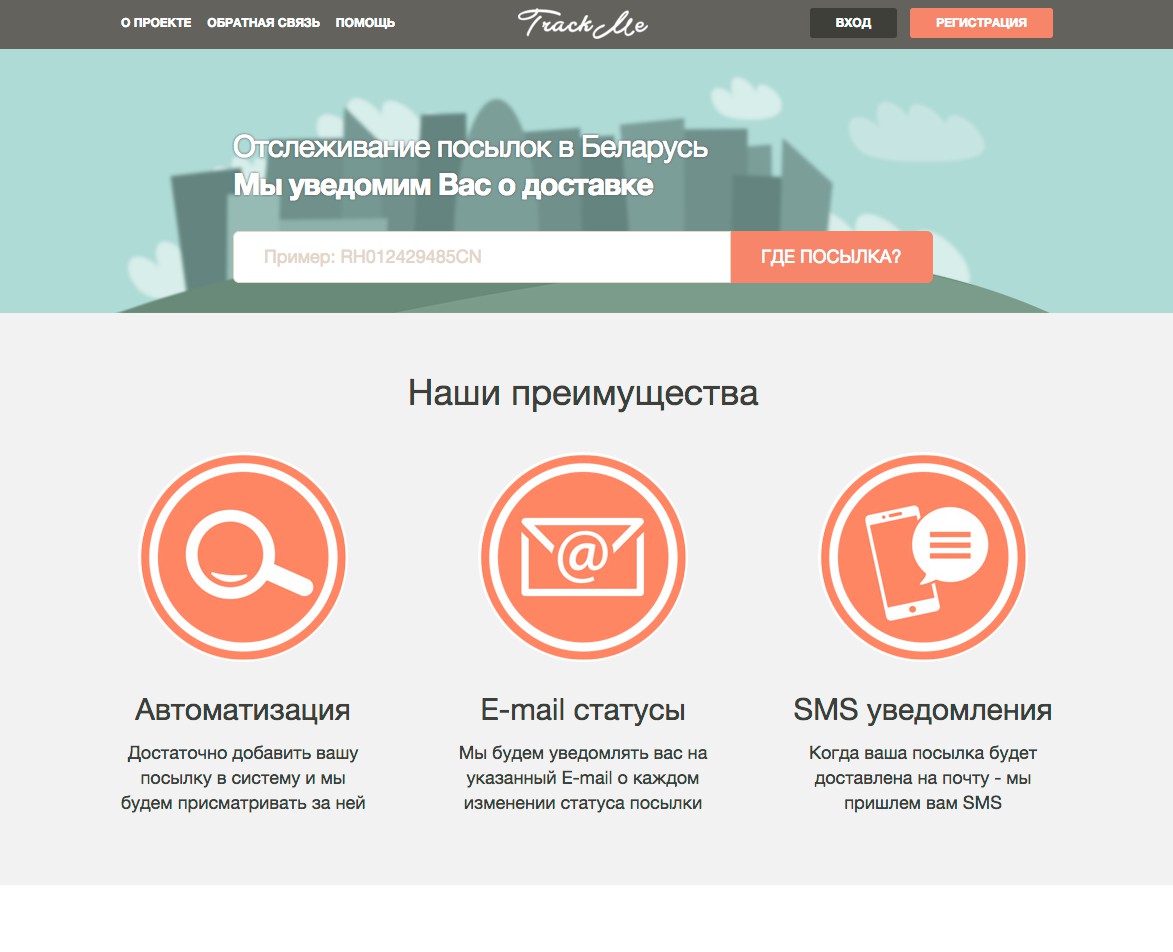The height and width of the screenshot is (952, 1173).
Task: Click the Вход login button
Action: tap(853, 23)
